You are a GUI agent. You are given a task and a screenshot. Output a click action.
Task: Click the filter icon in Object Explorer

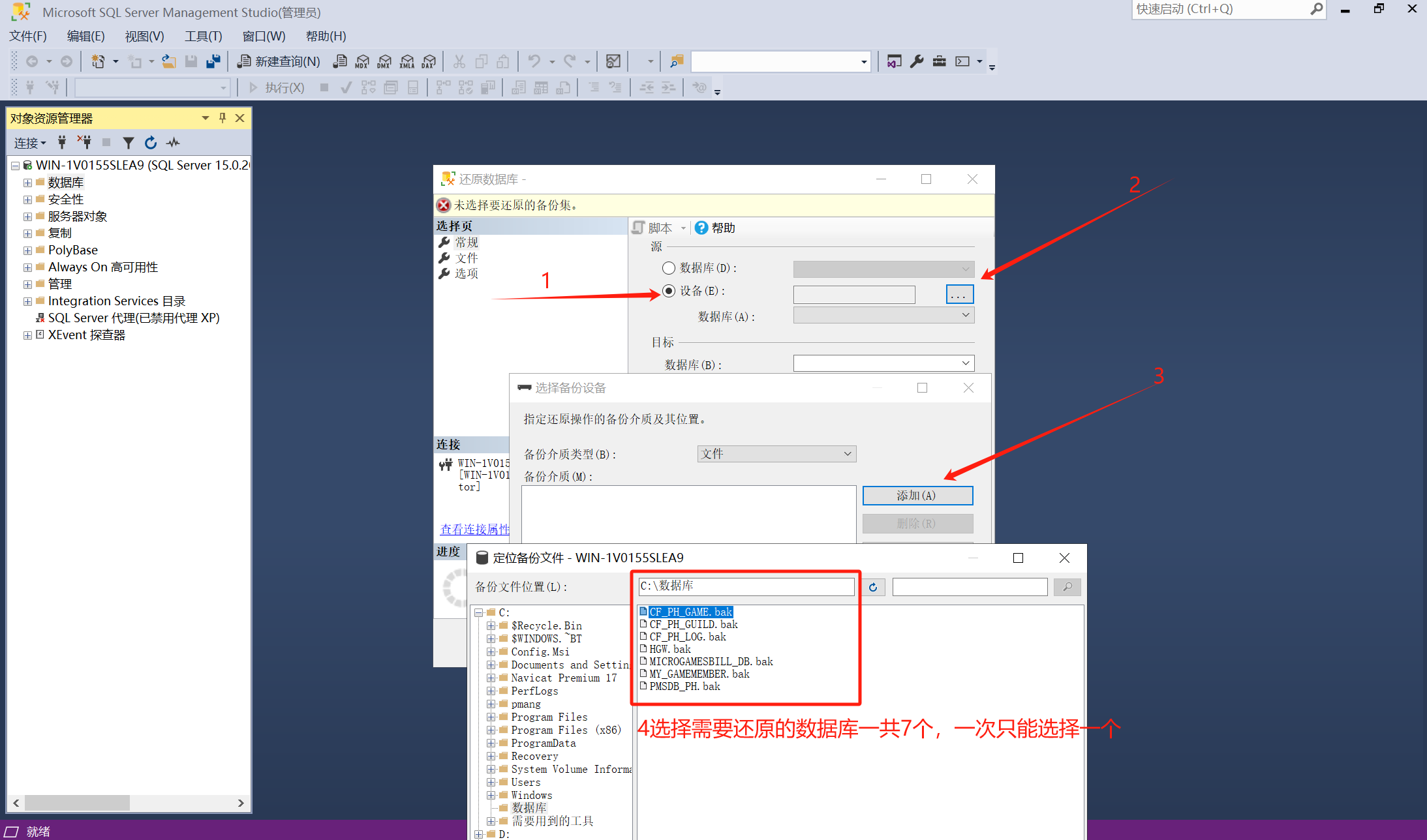pos(129,143)
